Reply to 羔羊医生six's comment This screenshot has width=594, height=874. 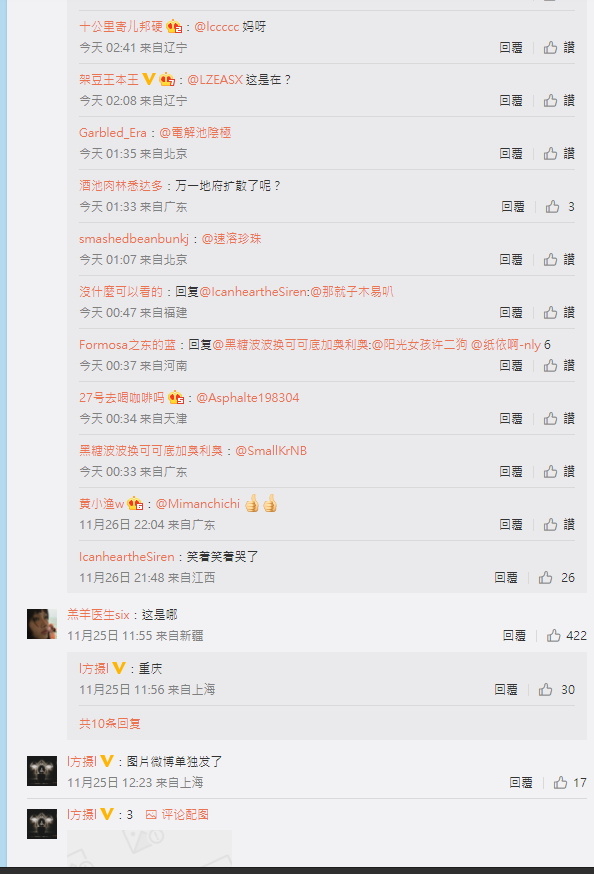pos(514,635)
